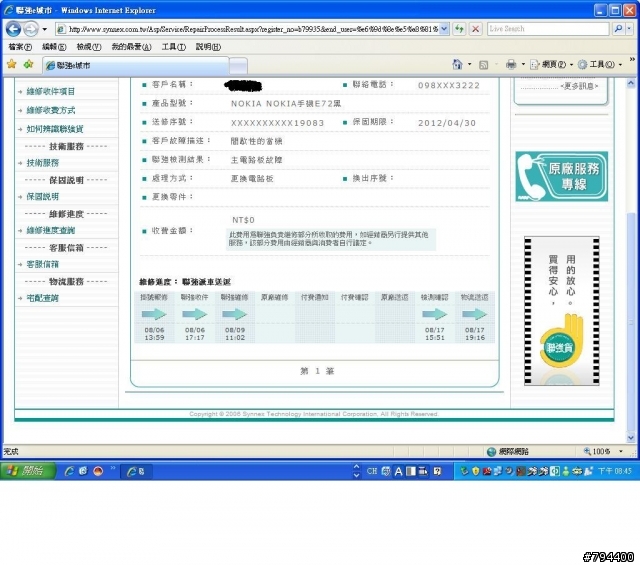This screenshot has width=640, height=565.
Task: Click the taskbar clock 下午 08:45
Action: pos(615,472)
